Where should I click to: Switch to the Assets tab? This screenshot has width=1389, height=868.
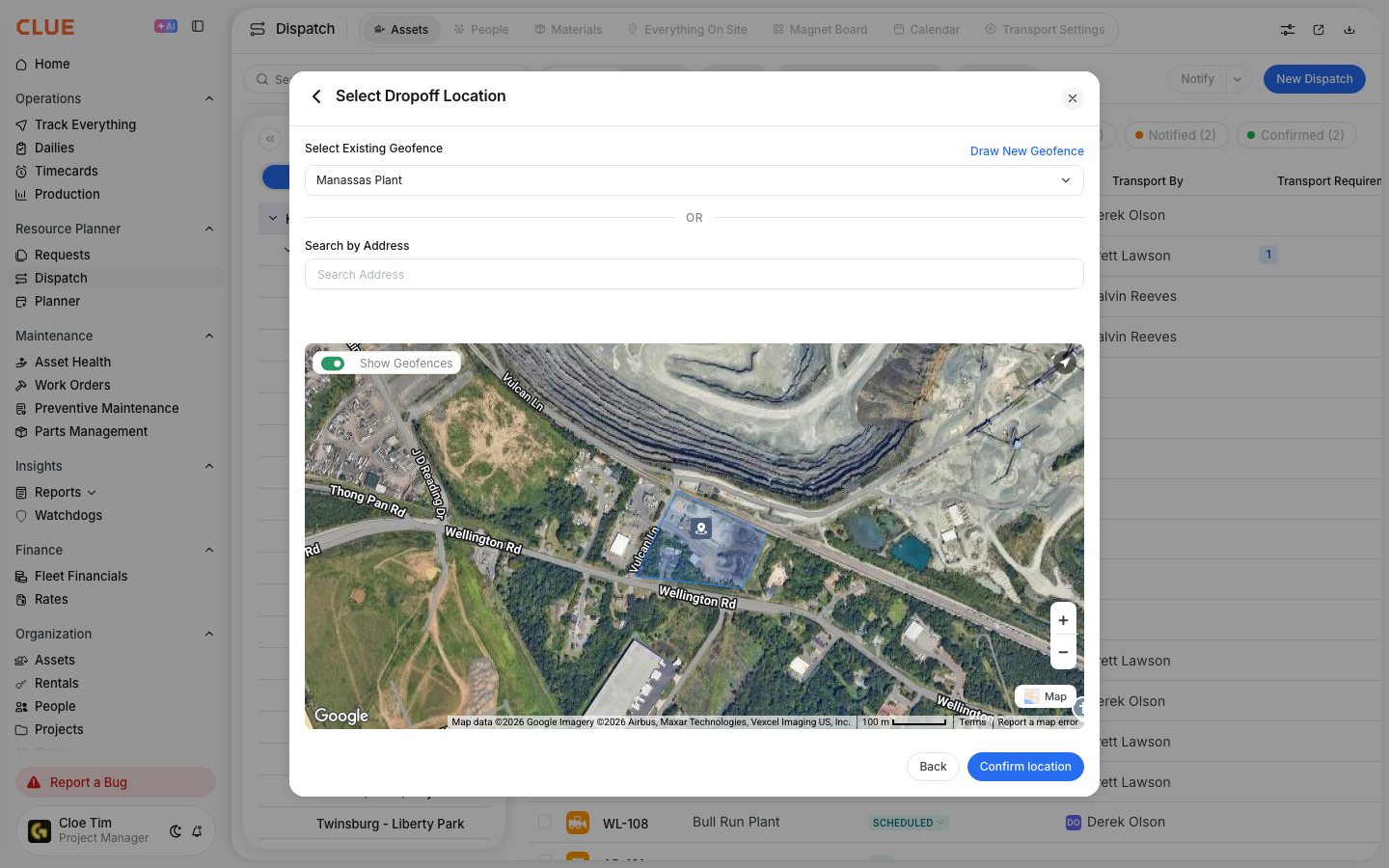coord(401,30)
